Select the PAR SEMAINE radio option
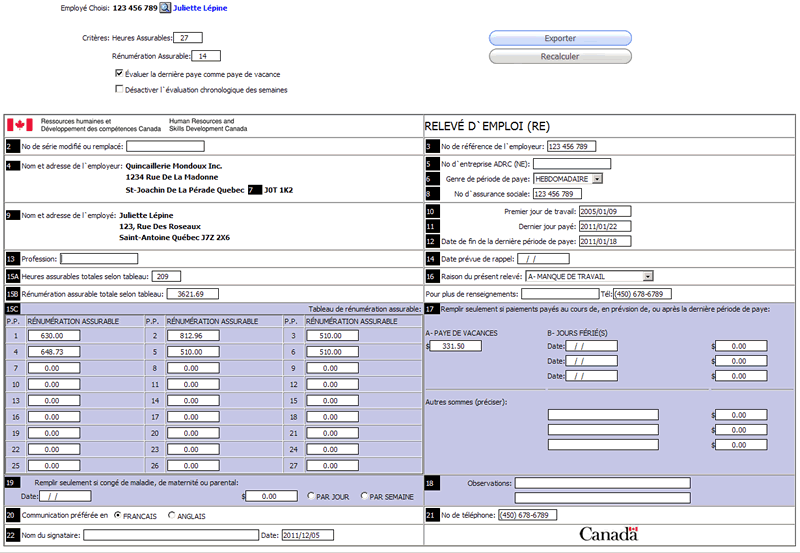The image size is (800, 553). click(364, 495)
